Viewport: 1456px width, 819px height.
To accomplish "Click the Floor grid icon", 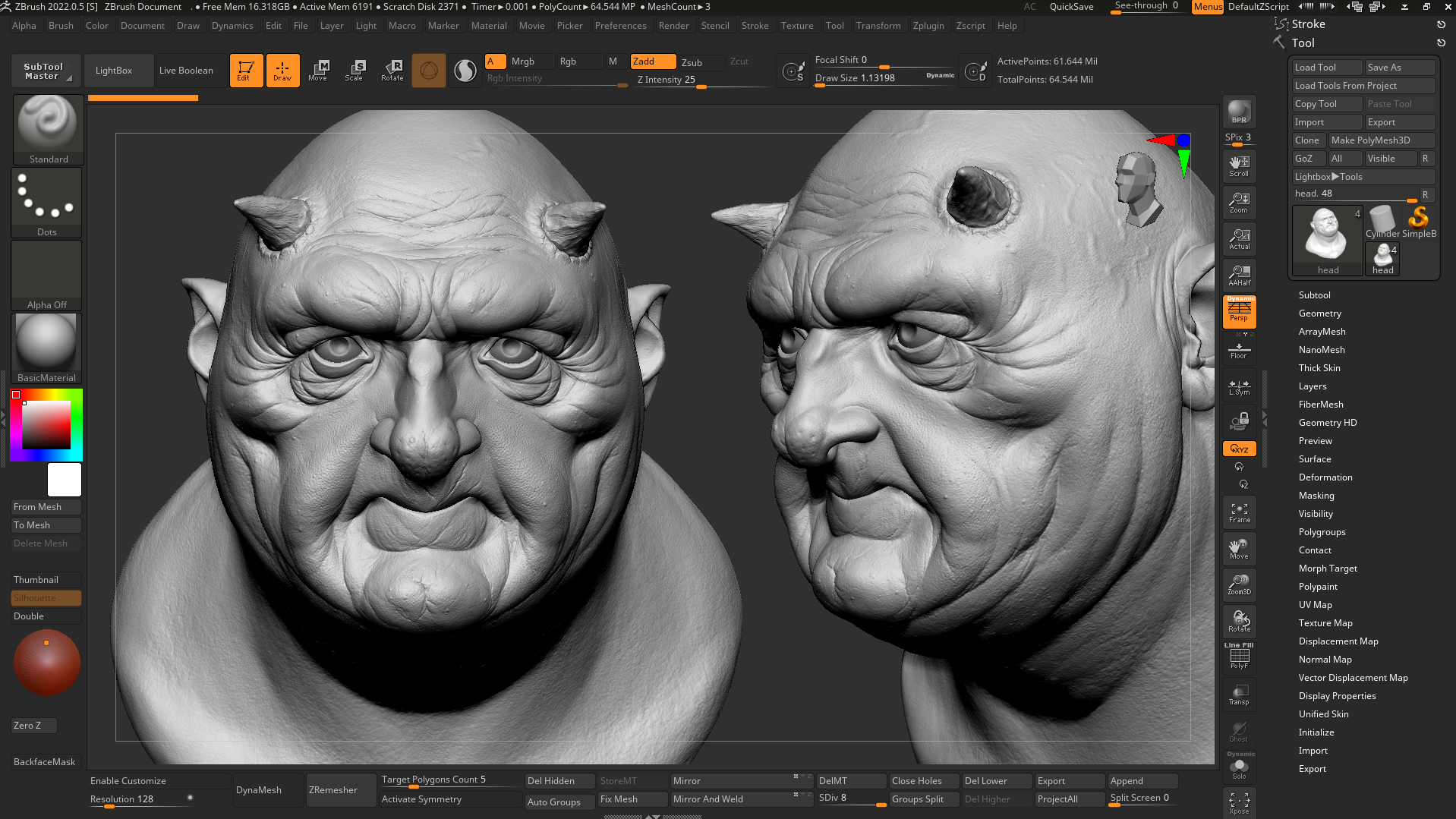I will pos(1239,350).
